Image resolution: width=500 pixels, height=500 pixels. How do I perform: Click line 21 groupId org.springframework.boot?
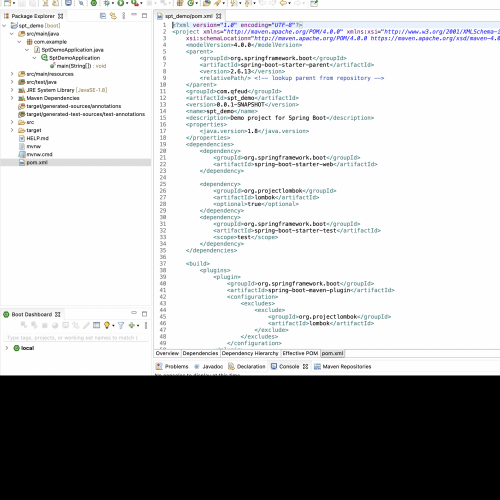click(x=287, y=157)
